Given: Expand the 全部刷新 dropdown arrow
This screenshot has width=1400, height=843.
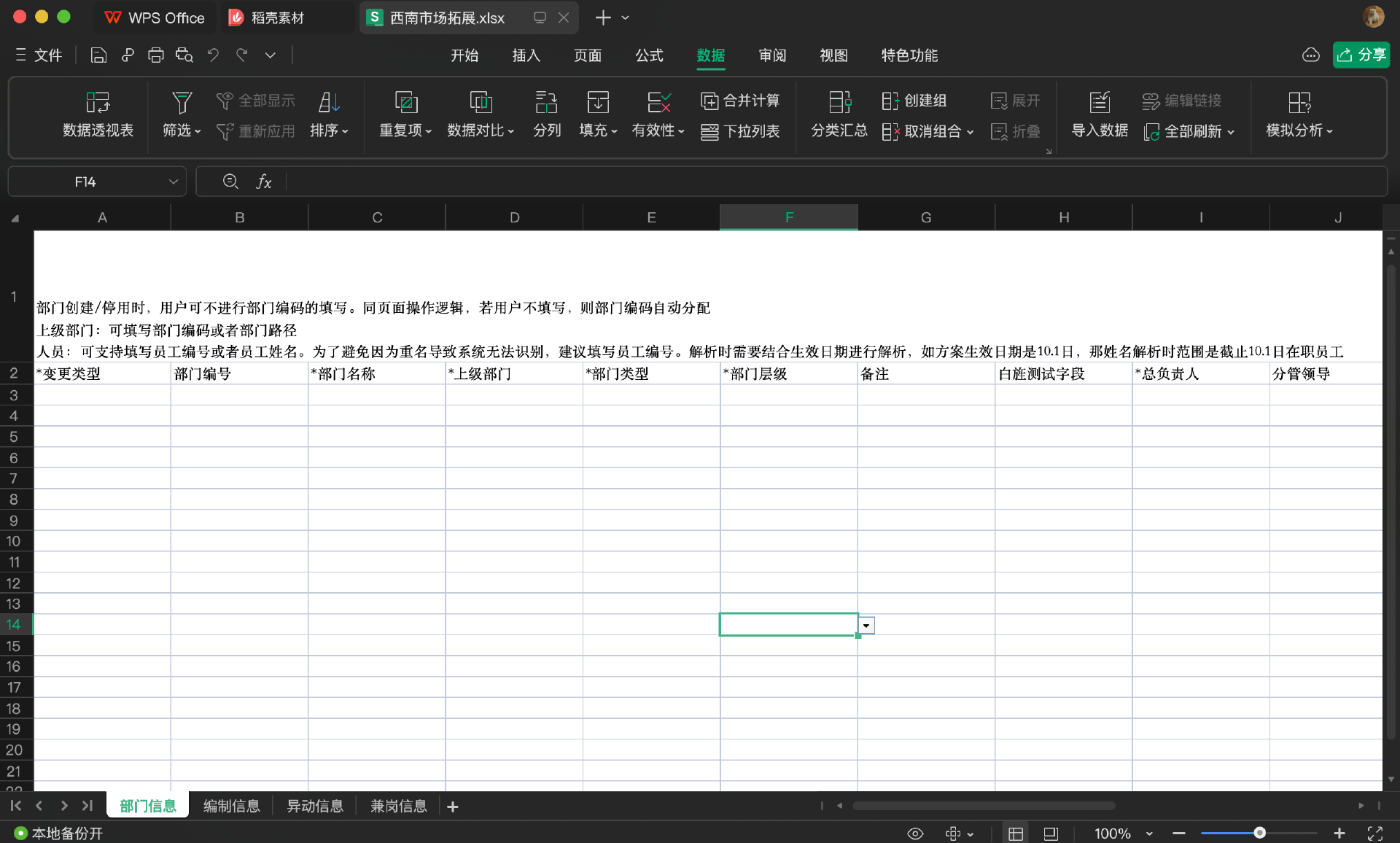Looking at the screenshot, I should pyautogui.click(x=1231, y=132).
